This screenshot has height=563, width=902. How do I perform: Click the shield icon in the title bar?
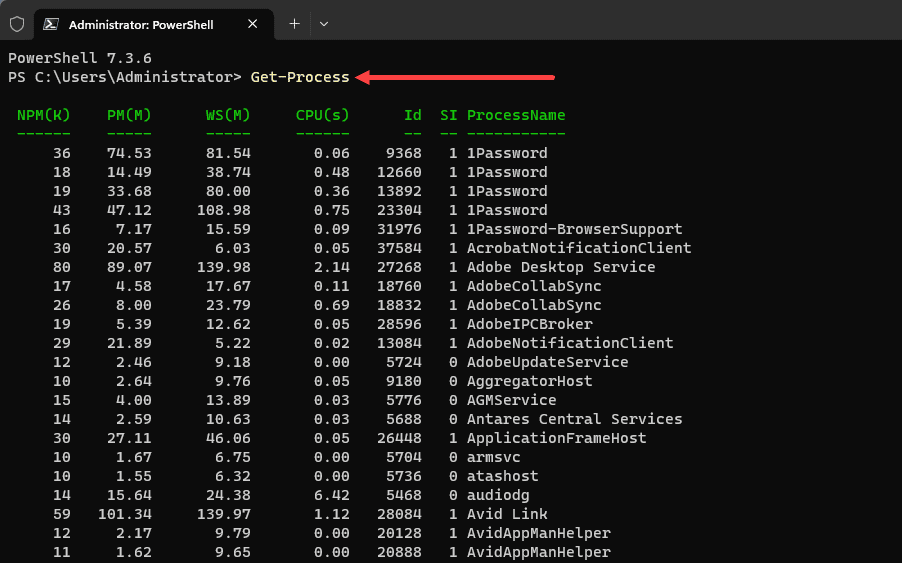[17, 24]
